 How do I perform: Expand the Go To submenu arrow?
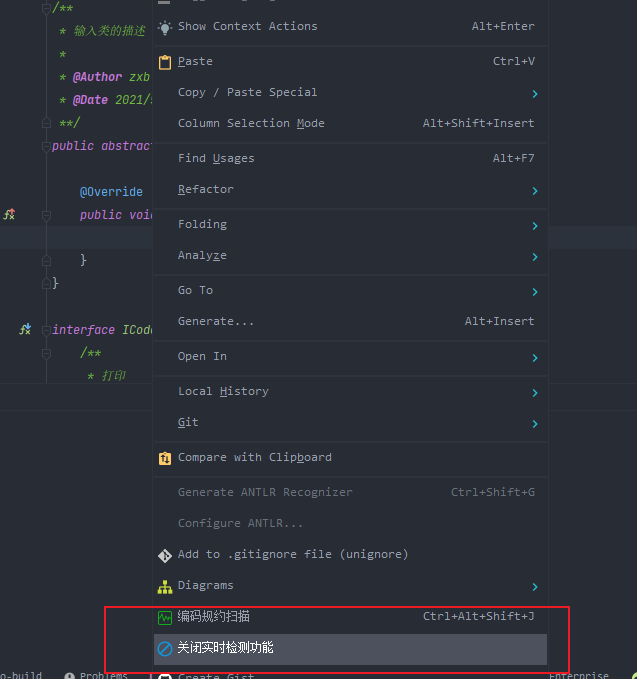[535, 292]
